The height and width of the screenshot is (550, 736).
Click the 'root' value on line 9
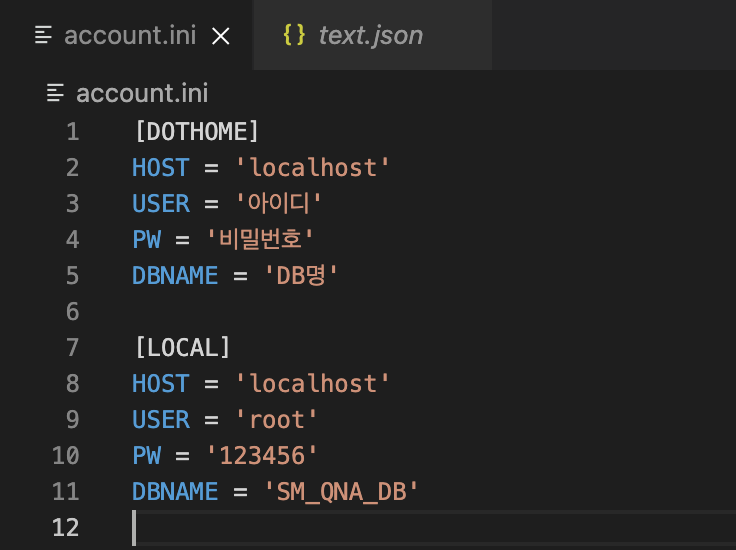pos(276,420)
